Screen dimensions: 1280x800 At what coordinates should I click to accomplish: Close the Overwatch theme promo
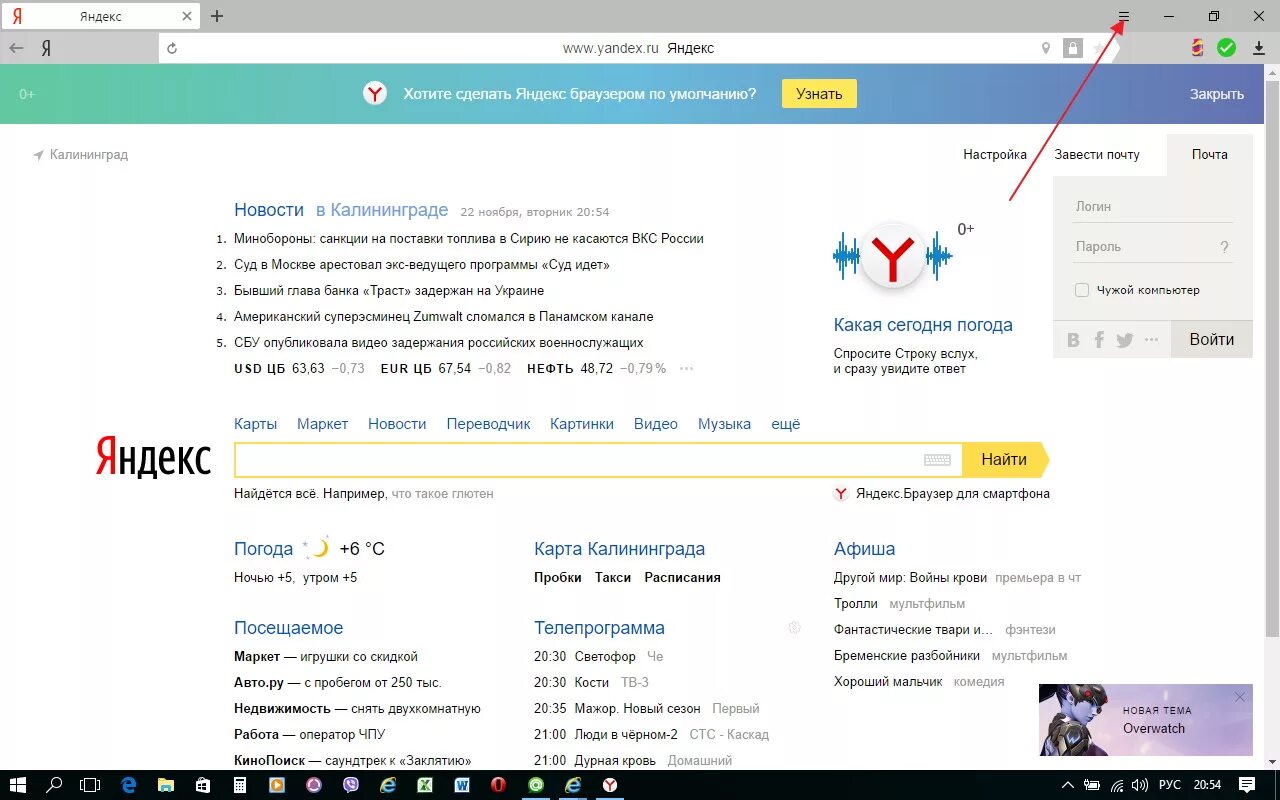1240,697
